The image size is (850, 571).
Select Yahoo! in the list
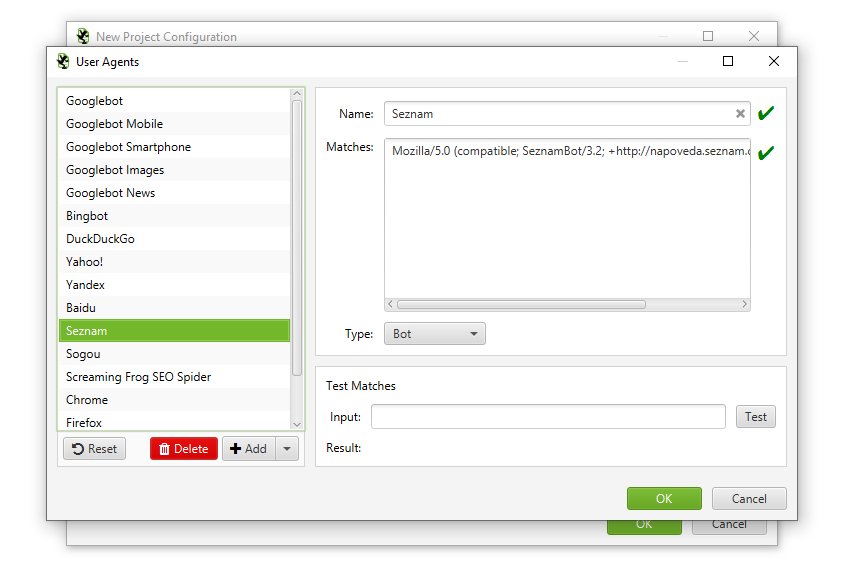point(174,262)
